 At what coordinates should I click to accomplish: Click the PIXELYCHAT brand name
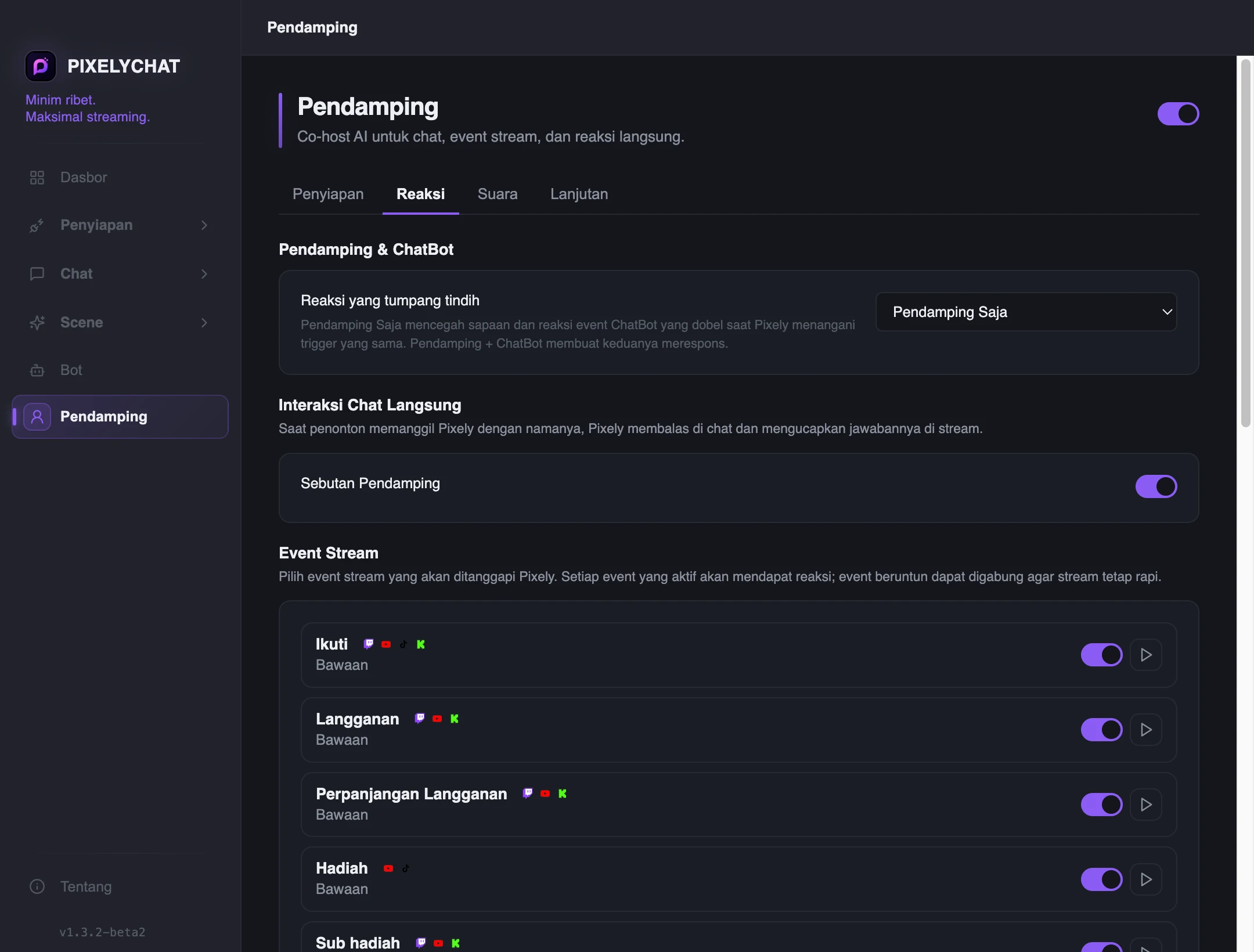coord(124,66)
